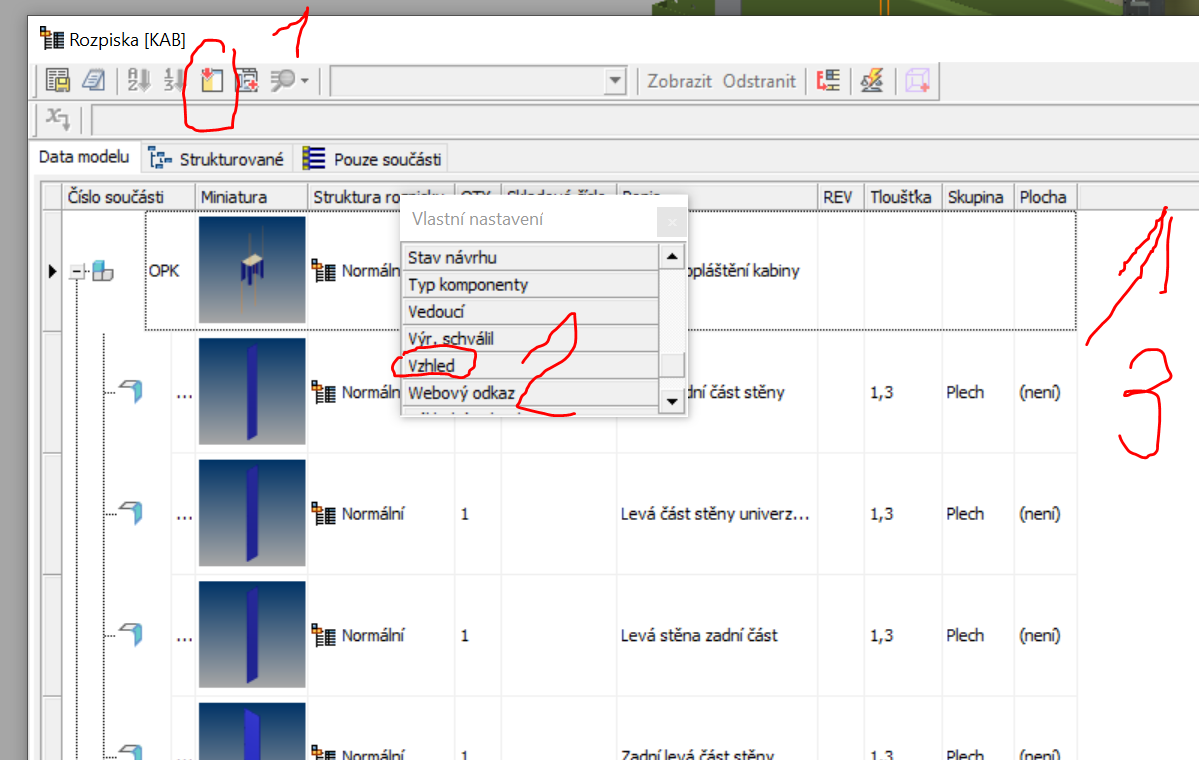Screen dimensions: 1199x760
Task: Click scroll-up arrow in Vlastní nastavení list
Action: click(671, 256)
